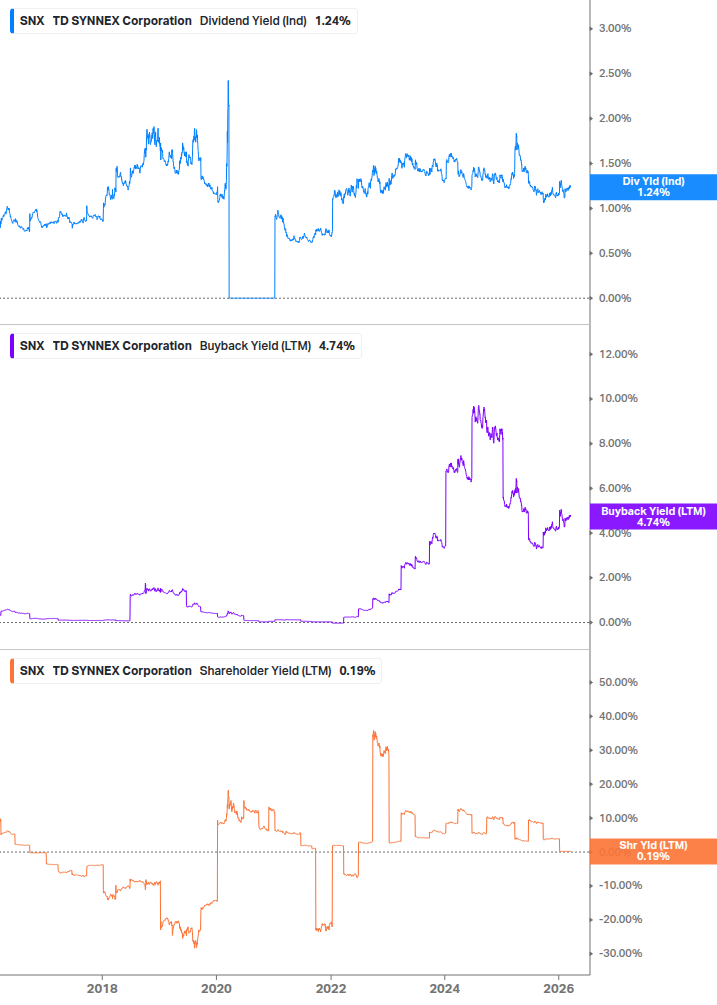Click the 2026 label on the time axis
Screen dimensions: 717x1005
[559, 988]
